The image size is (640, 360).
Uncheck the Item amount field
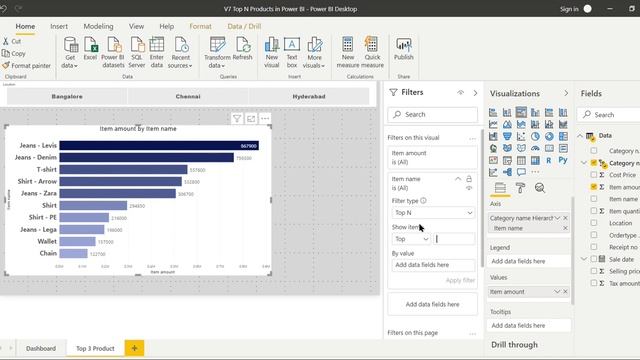point(594,187)
